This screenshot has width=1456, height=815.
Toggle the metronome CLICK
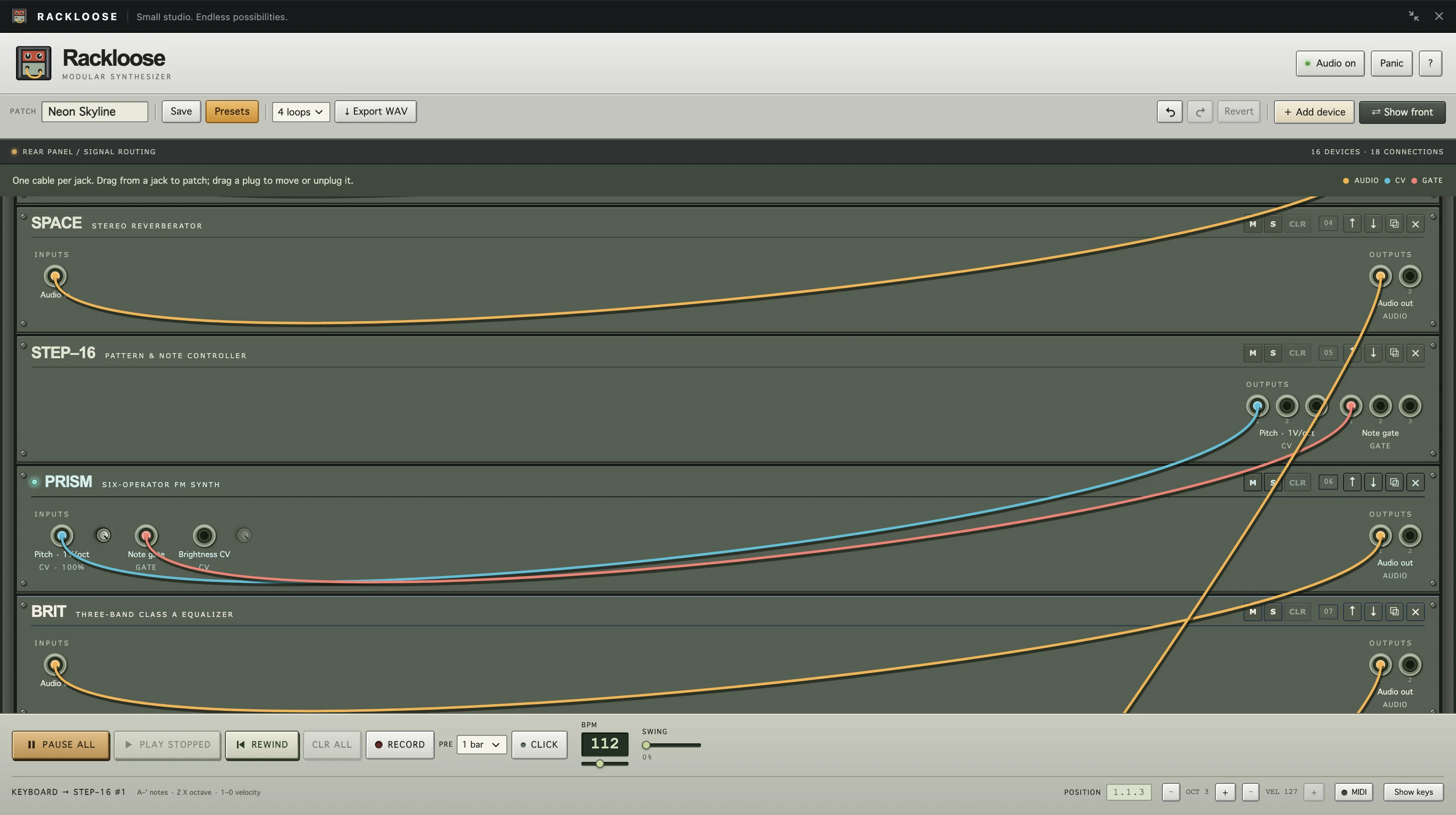point(539,745)
